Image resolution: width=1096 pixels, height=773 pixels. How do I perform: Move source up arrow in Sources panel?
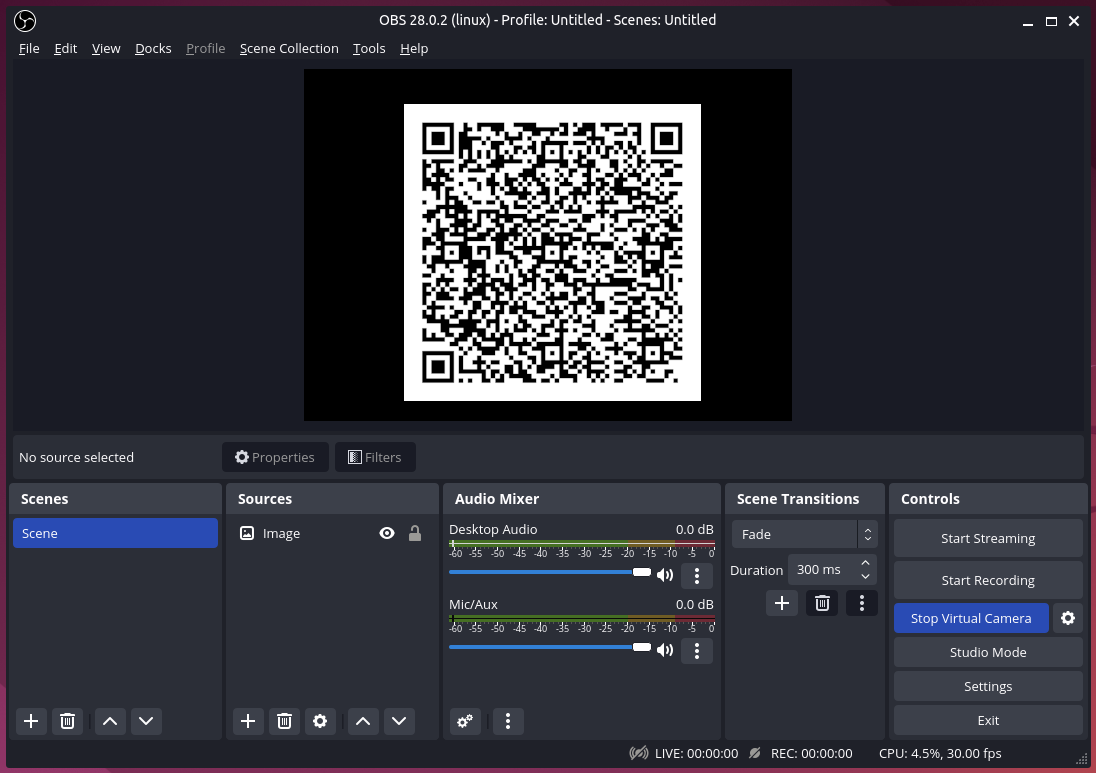[x=363, y=721]
